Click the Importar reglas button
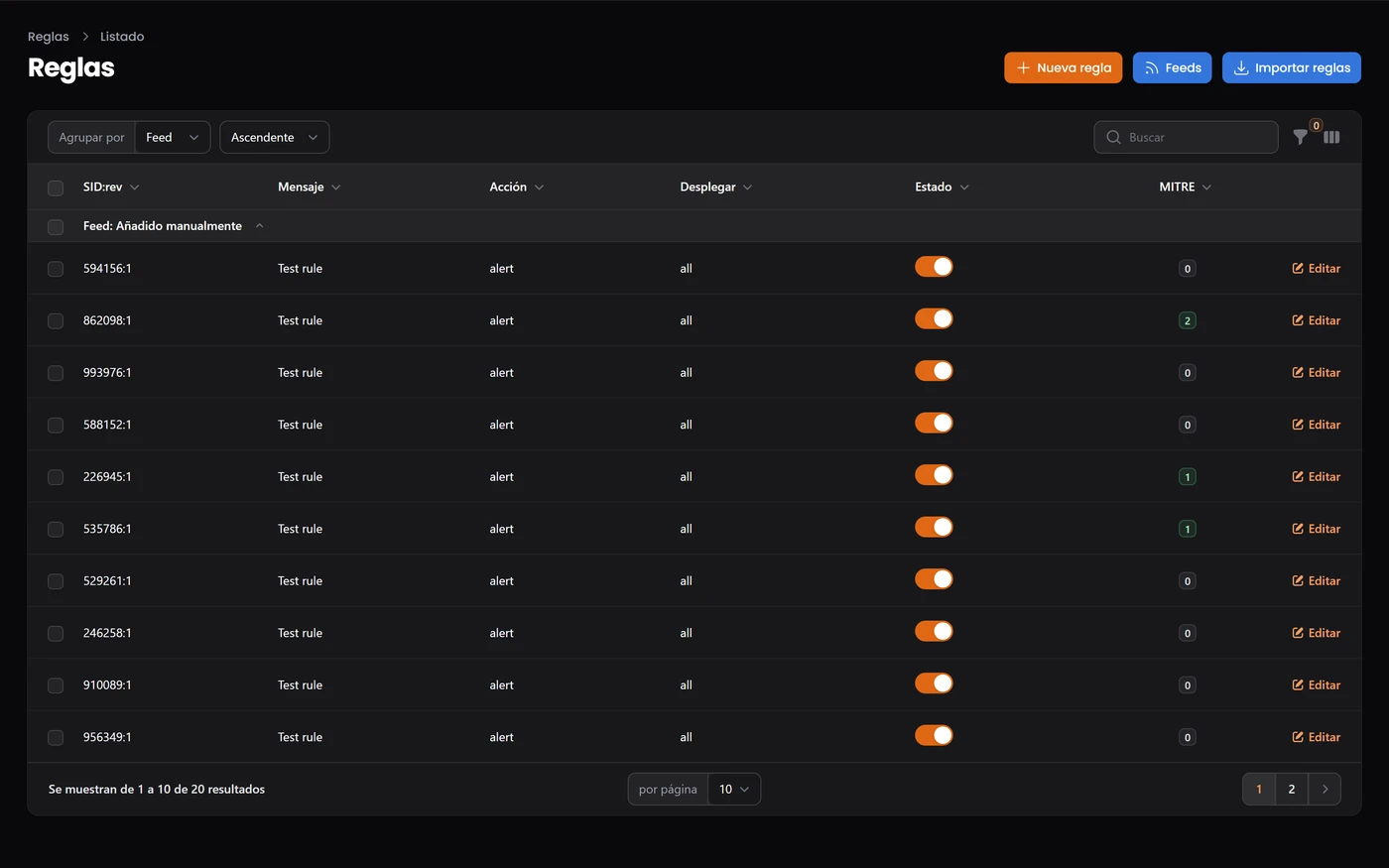This screenshot has width=1389, height=868. [1292, 68]
